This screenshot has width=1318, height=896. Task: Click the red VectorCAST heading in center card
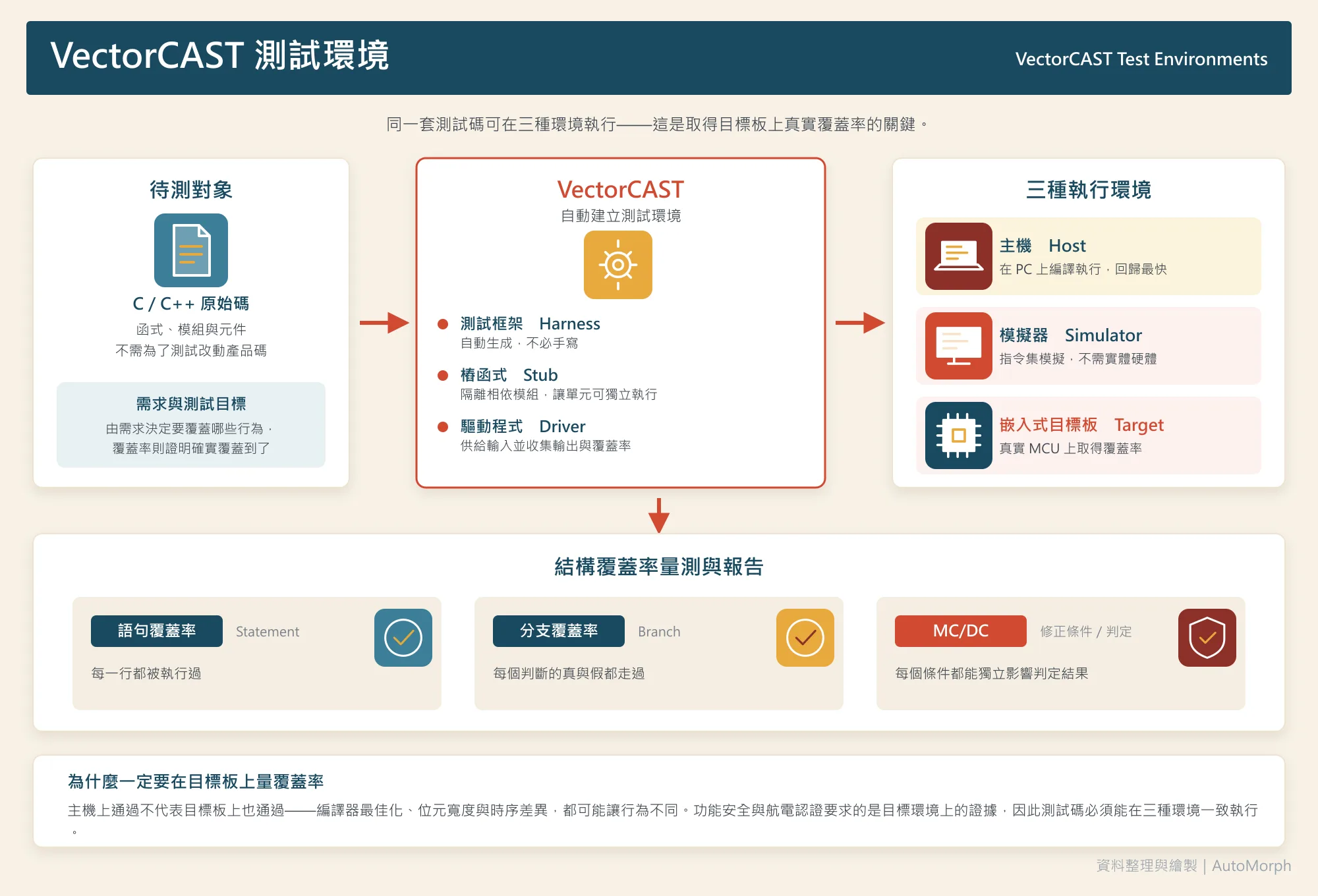click(x=621, y=190)
